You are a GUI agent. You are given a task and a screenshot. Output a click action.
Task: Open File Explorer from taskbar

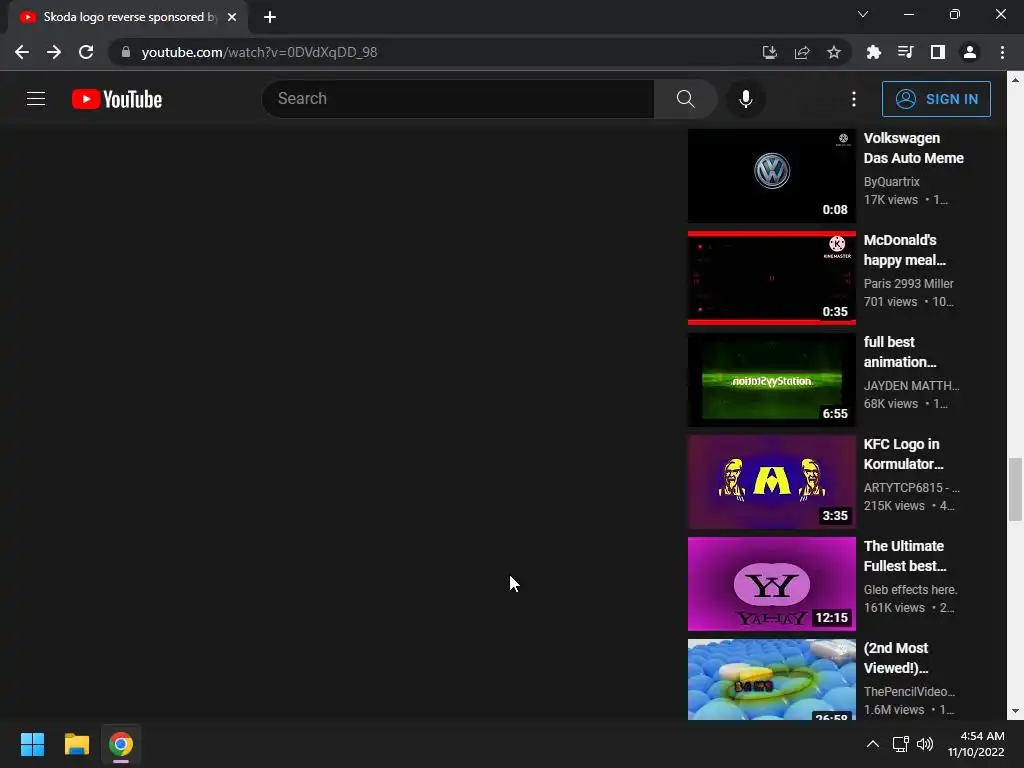pyautogui.click(x=76, y=744)
